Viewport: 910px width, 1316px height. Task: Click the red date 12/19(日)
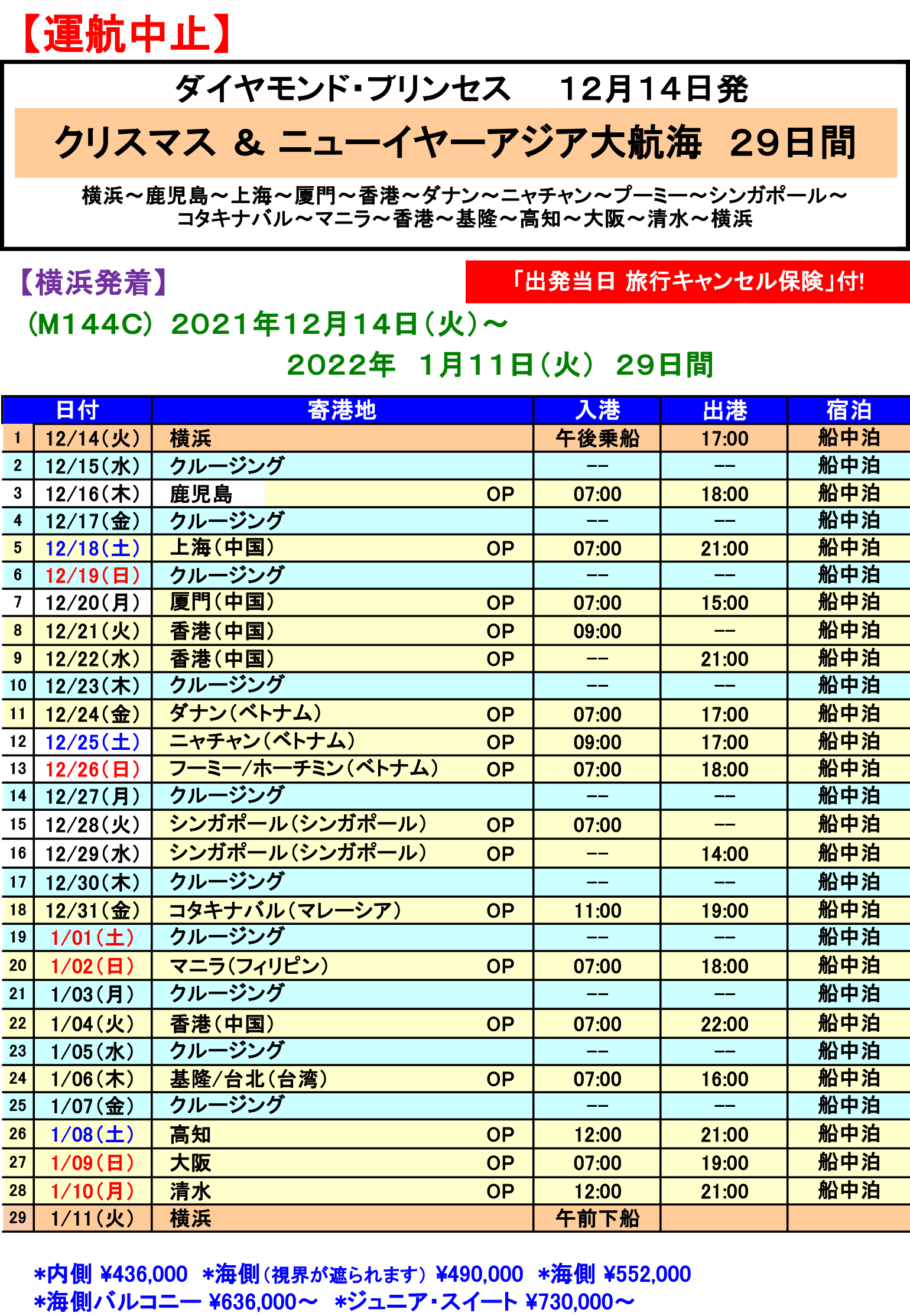pos(93,576)
